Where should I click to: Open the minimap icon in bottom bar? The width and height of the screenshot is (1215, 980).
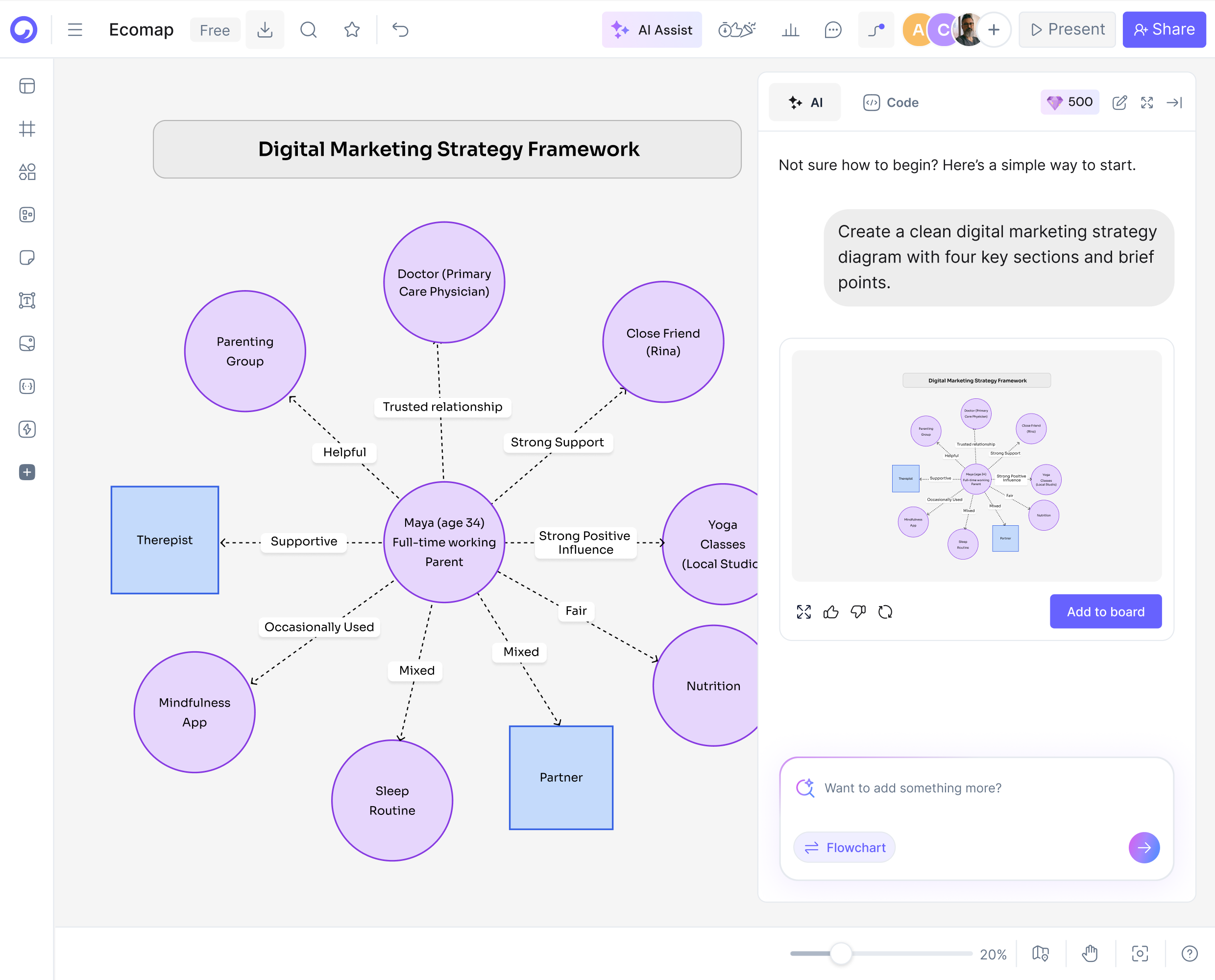[x=1041, y=954]
